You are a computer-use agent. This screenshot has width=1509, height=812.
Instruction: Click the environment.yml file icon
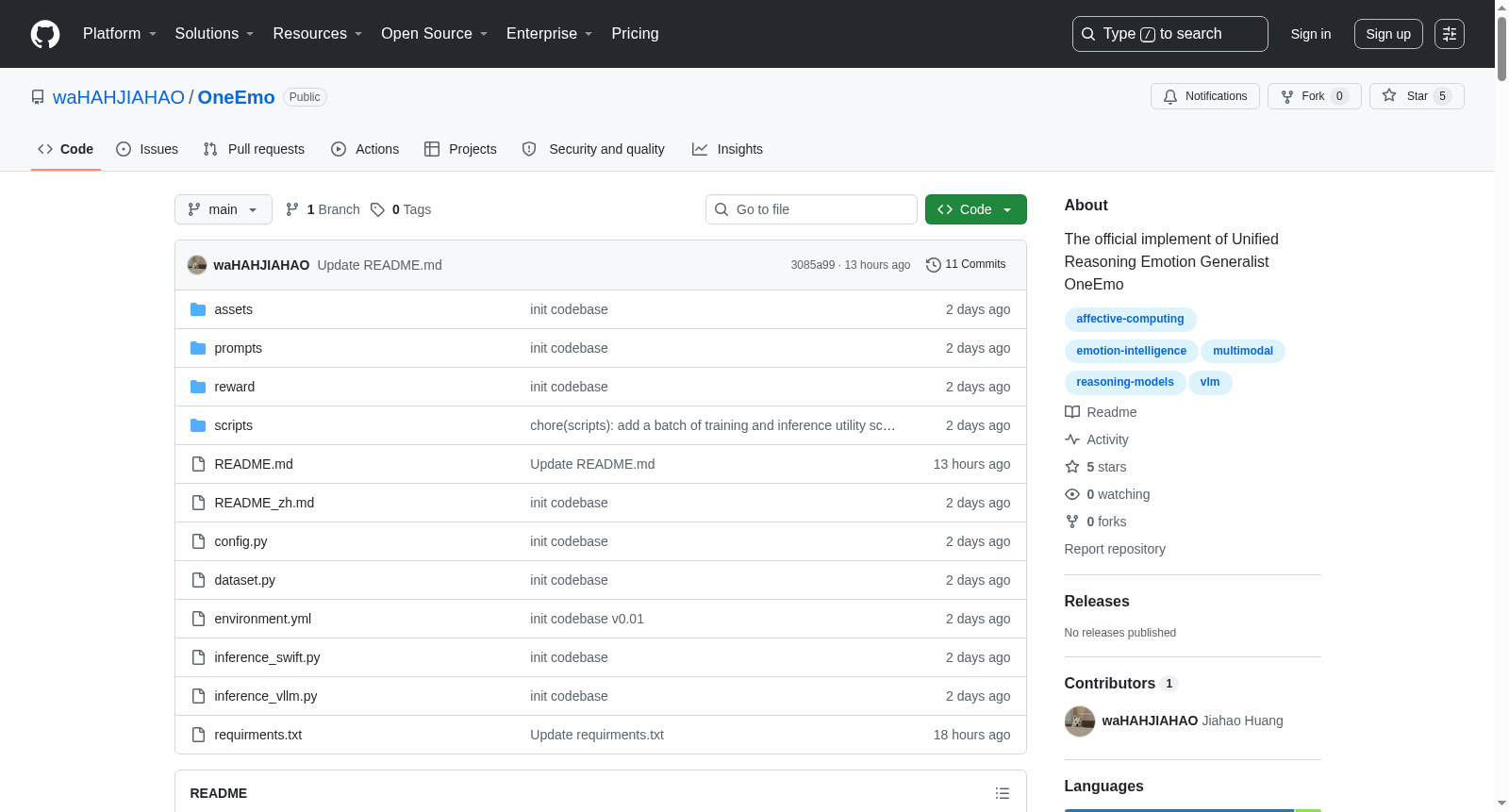[x=198, y=619]
